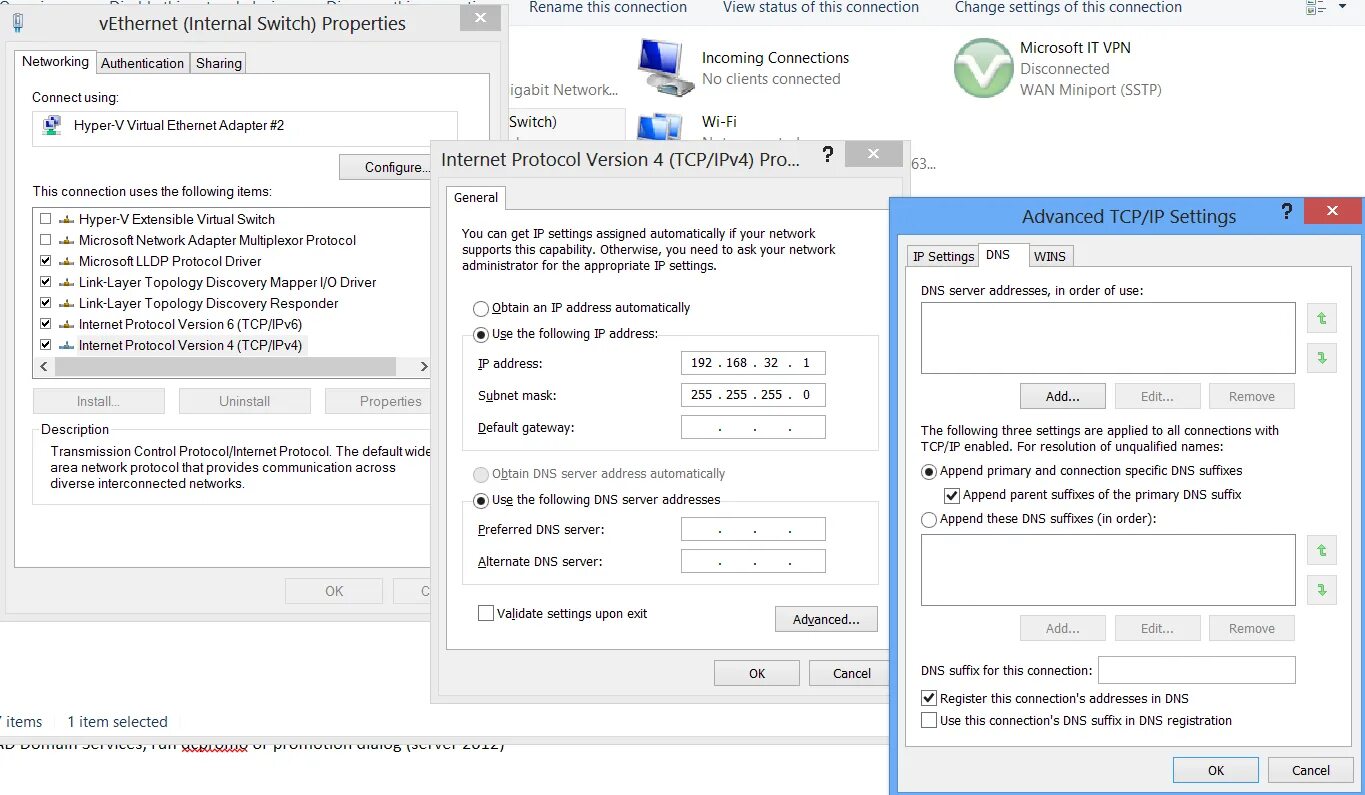Click Cancel in Advanced TCP/IP Settings
Image resolution: width=1365 pixels, height=795 pixels.
pos(1311,770)
